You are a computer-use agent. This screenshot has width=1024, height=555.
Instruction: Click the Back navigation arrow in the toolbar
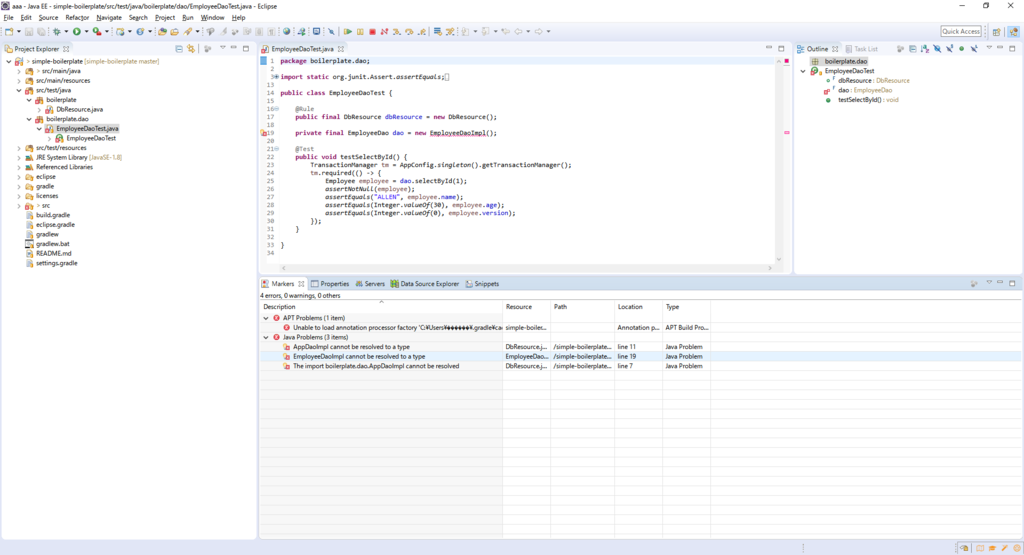[x=519, y=31]
